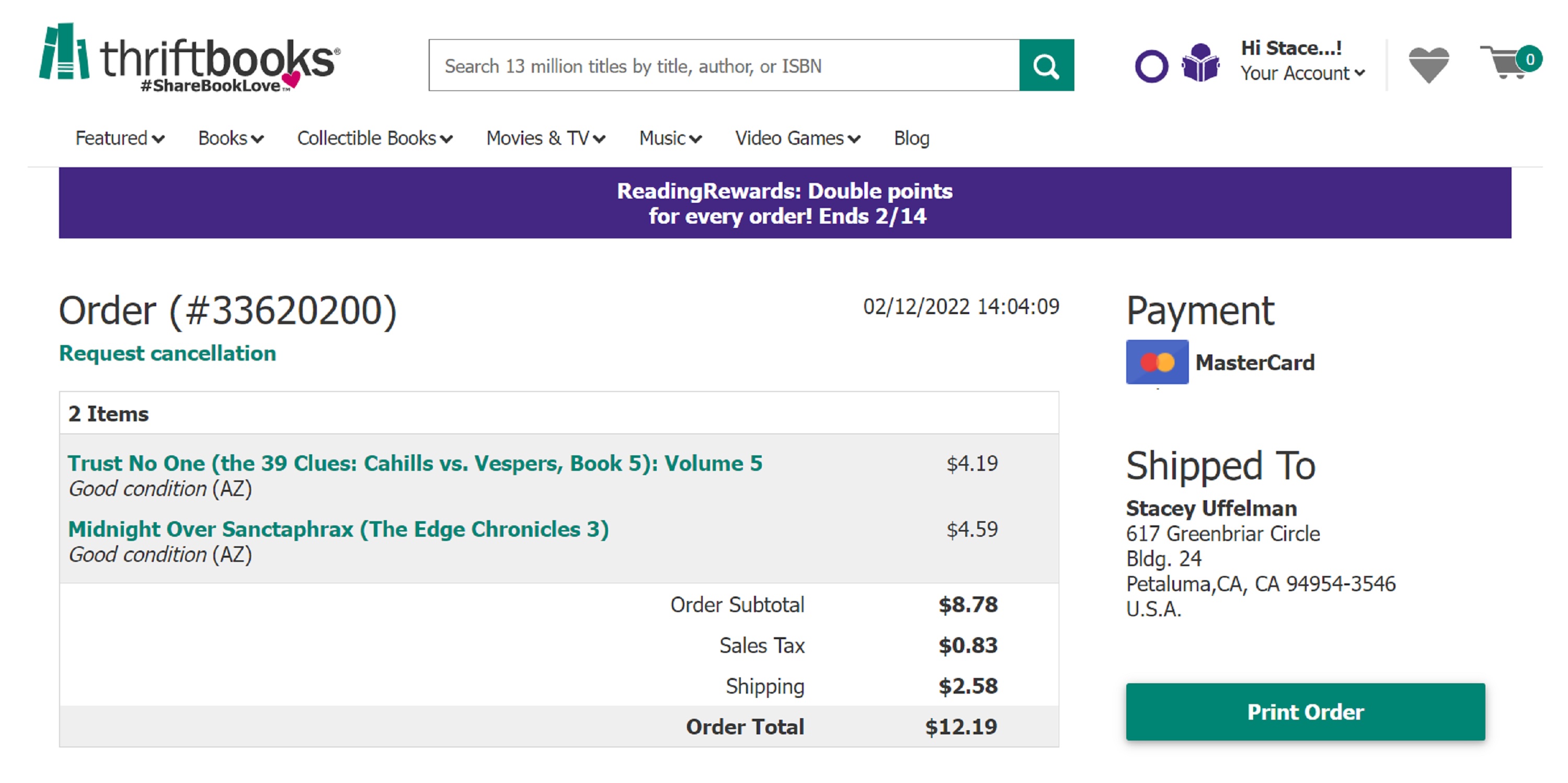Viewport: 1568px width, 783px height.
Task: Click the 617 Greenbriar Circle address line
Action: (1223, 534)
